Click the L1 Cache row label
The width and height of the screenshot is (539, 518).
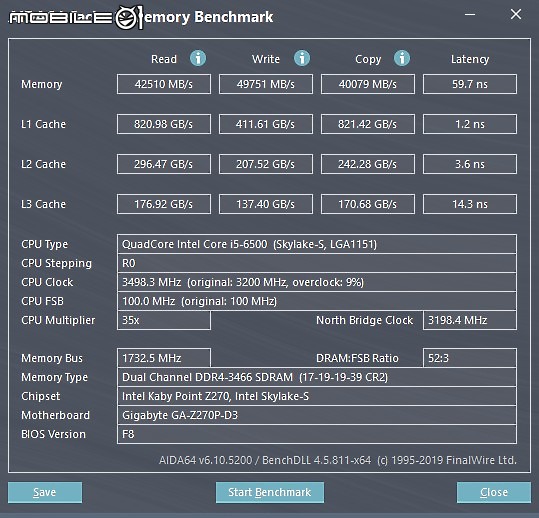tap(43, 124)
